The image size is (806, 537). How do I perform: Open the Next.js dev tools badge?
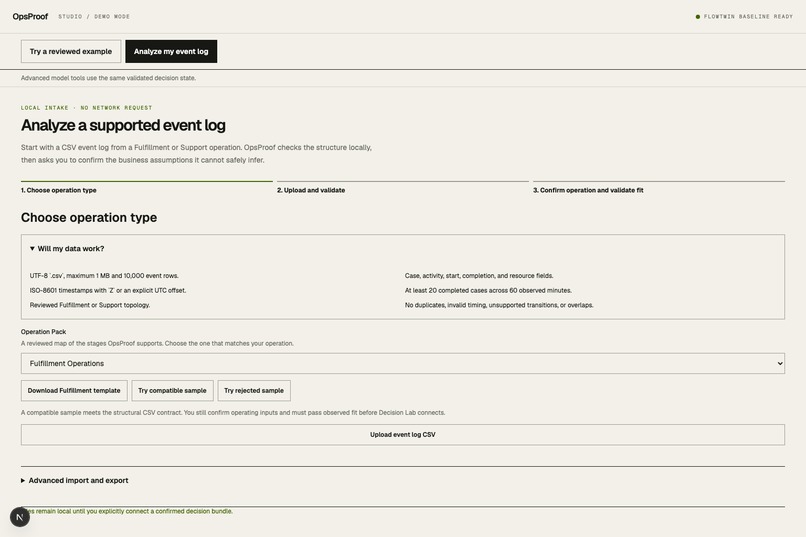tap(20, 517)
